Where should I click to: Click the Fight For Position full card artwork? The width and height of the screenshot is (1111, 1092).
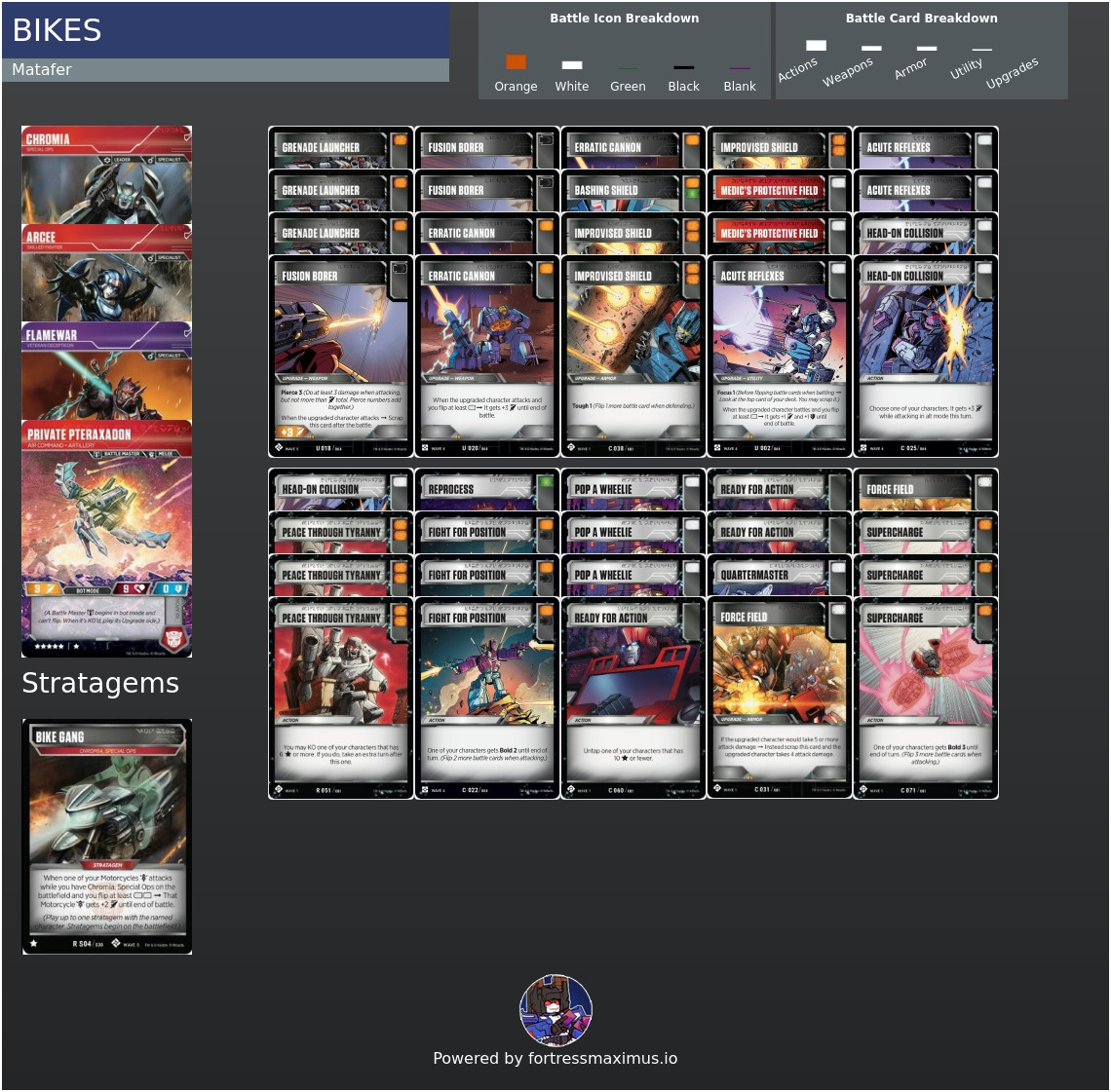tap(487, 671)
